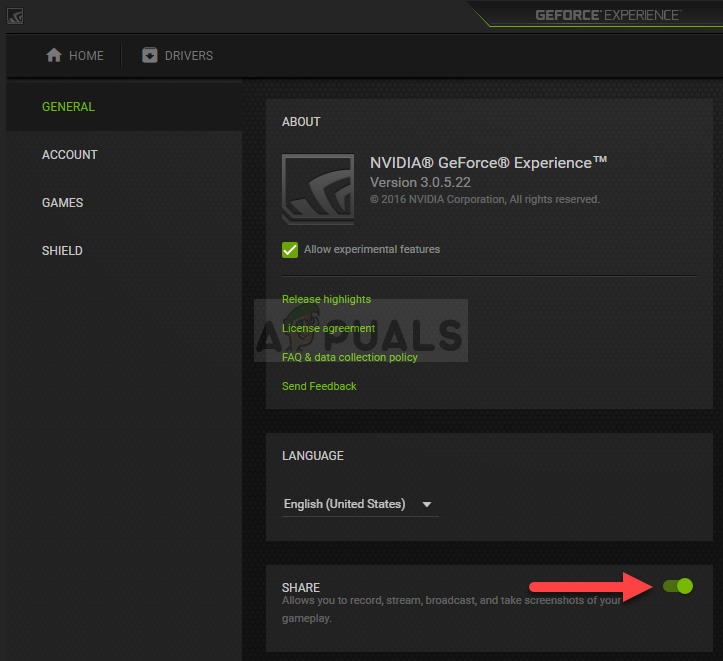Viewport: 723px width, 661px height.
Task: Click the NVIDIA GeForce Experience product name
Action: pos(488,162)
